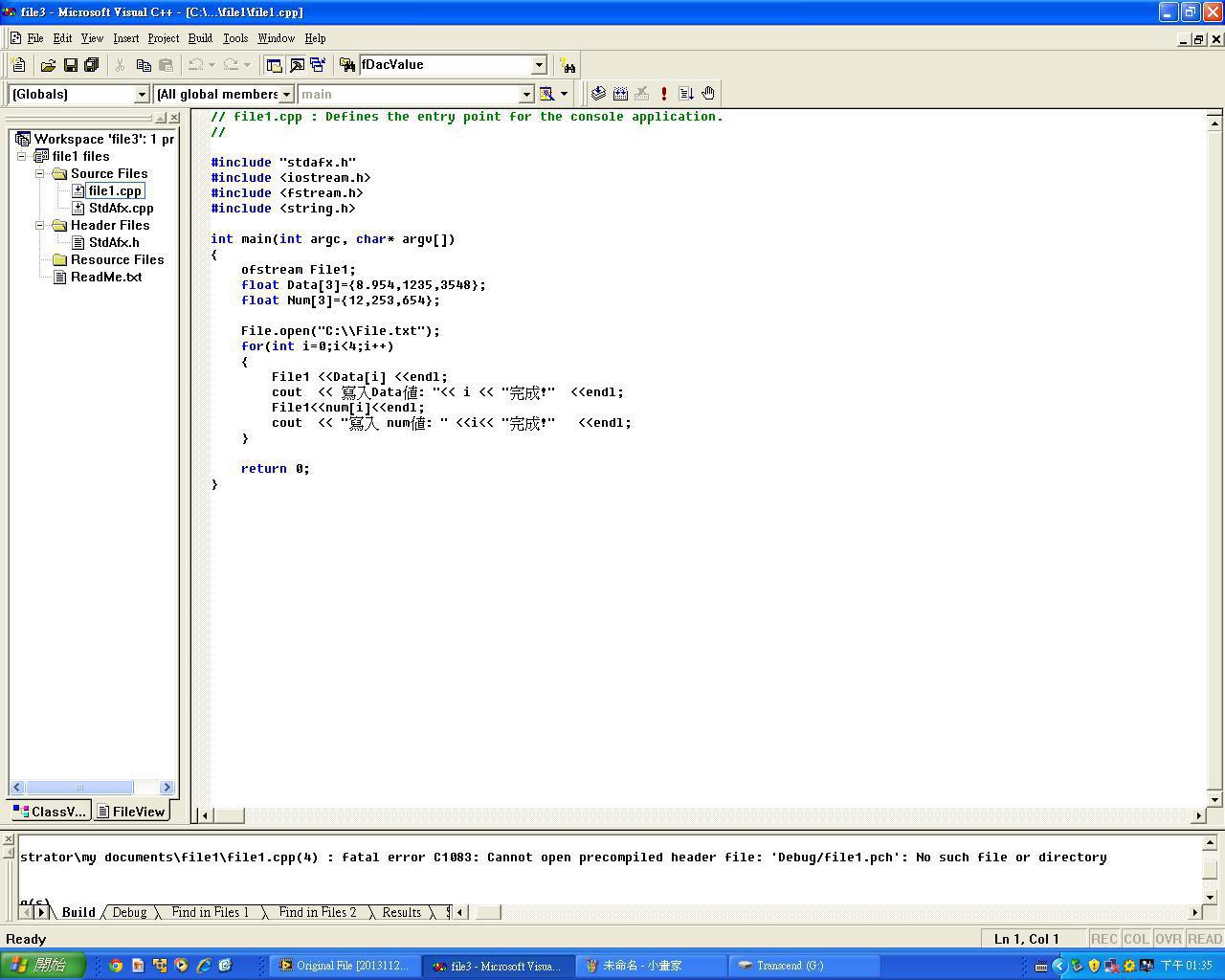1225x980 pixels.
Task: Switch to the ClassView tab
Action: pyautogui.click(x=50, y=812)
